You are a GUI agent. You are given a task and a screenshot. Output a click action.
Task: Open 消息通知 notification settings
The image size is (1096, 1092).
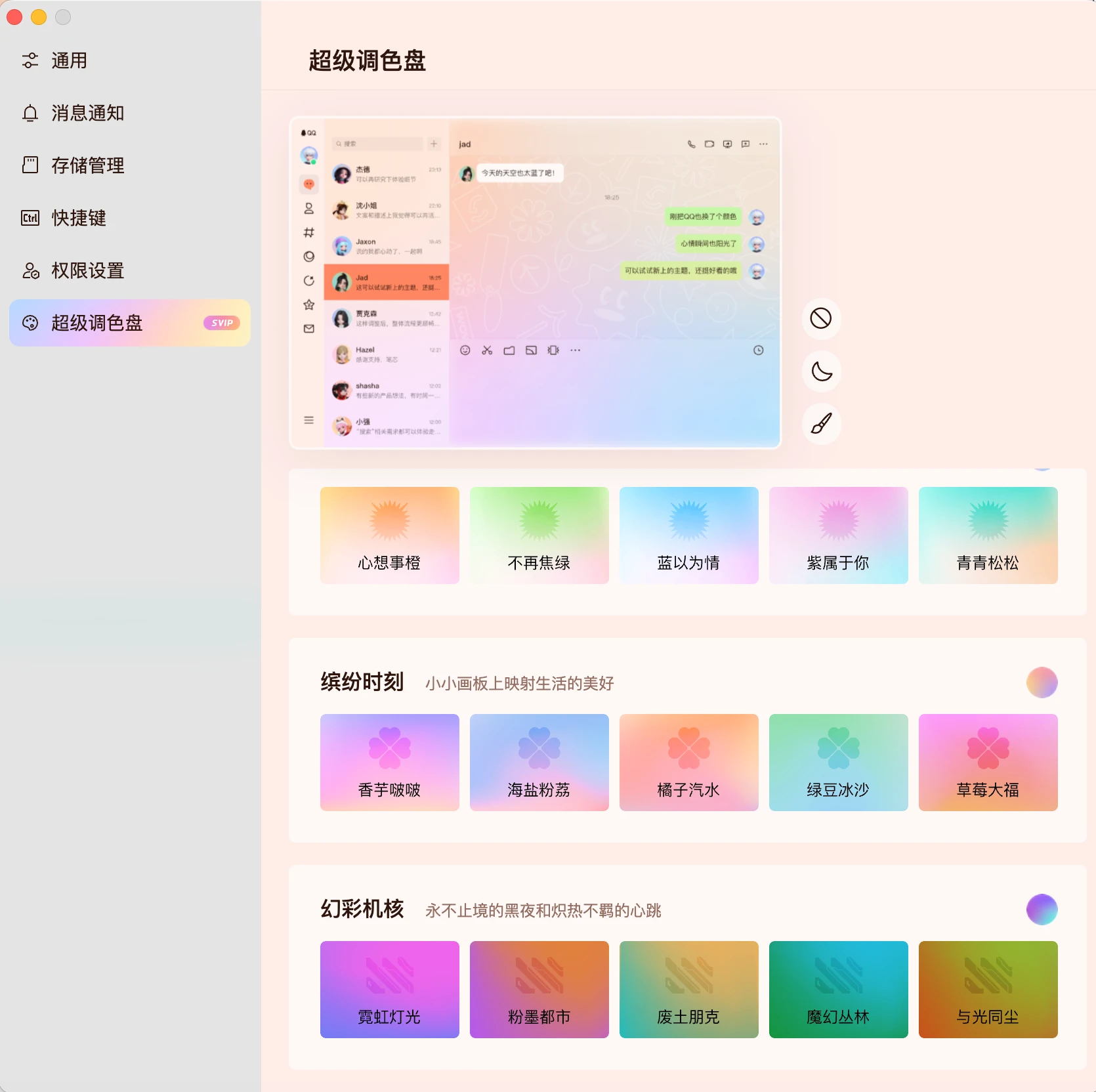point(87,113)
